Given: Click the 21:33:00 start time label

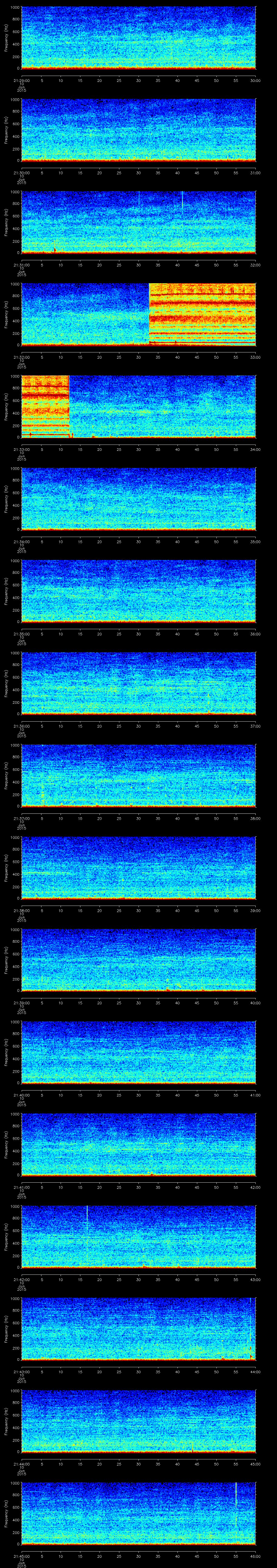Looking at the screenshot, I should point(21,449).
